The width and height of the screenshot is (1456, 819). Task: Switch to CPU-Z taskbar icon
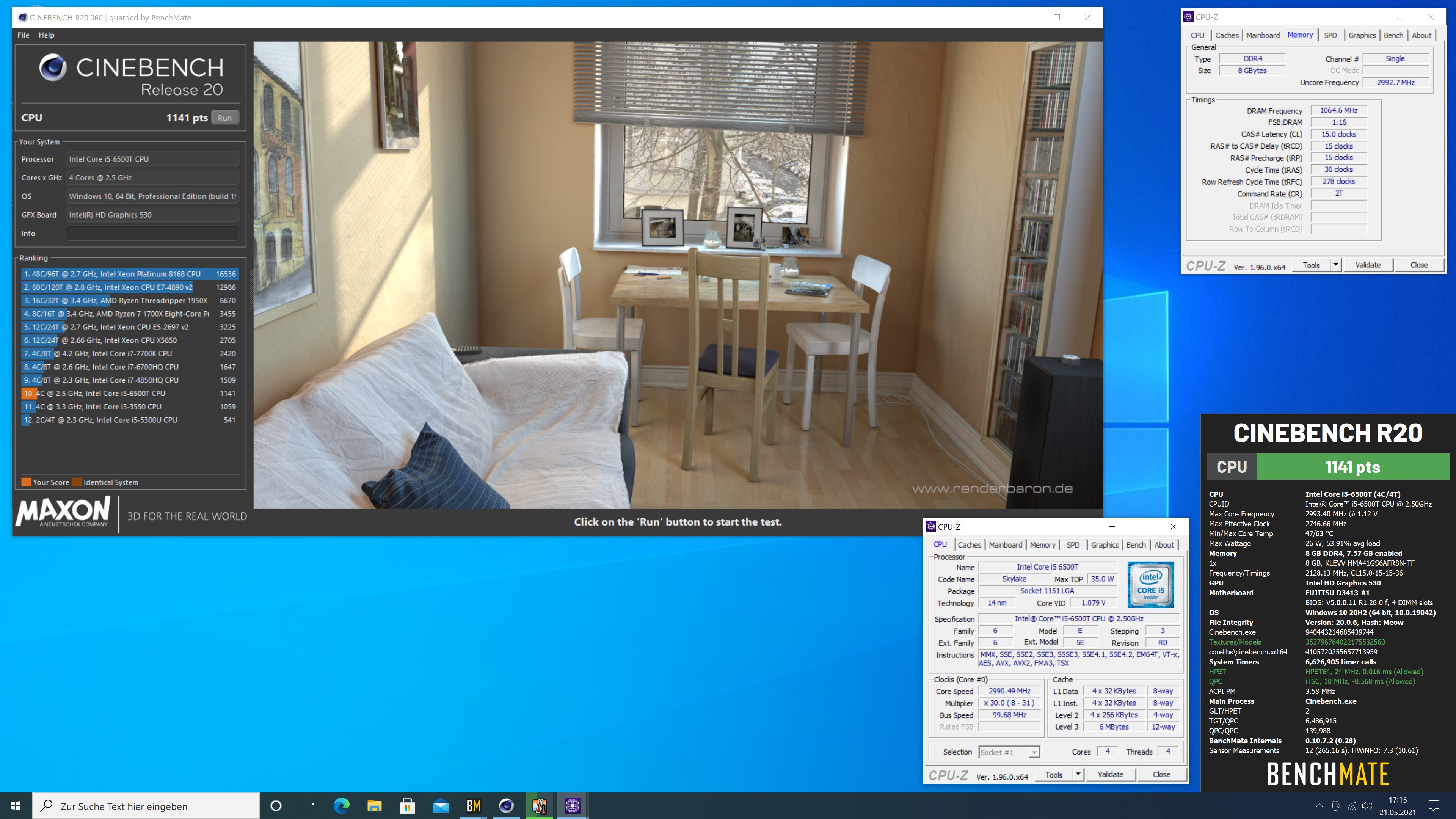coord(572,805)
